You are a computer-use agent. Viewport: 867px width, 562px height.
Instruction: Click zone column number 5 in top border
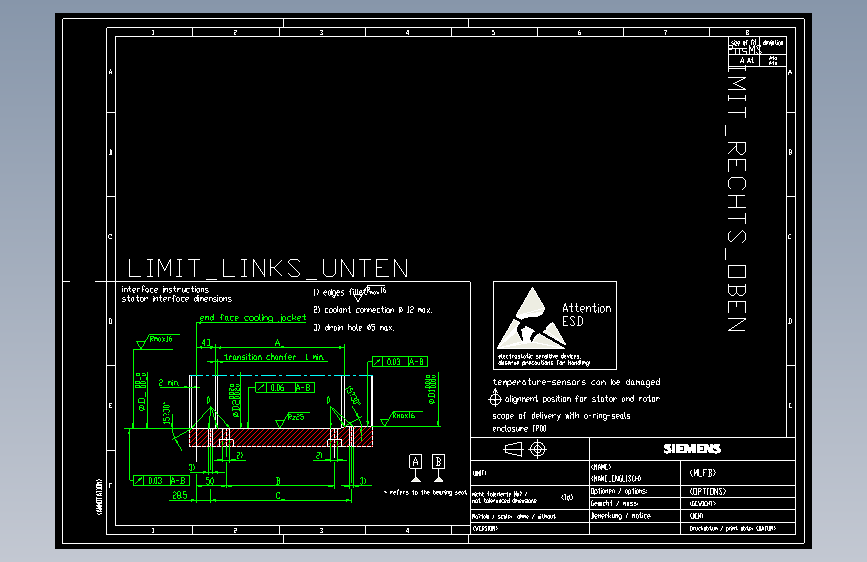(493, 33)
